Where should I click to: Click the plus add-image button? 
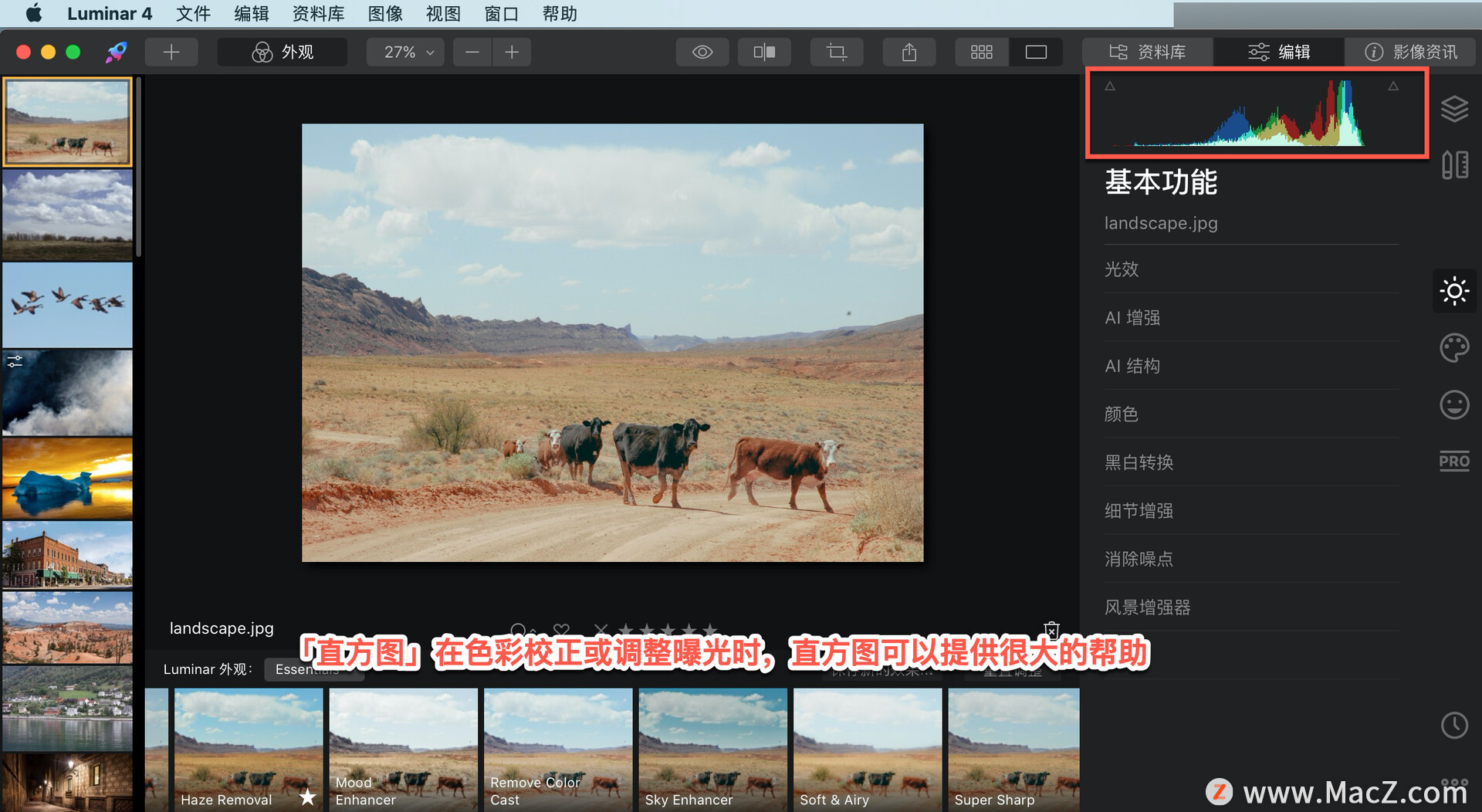click(x=171, y=52)
